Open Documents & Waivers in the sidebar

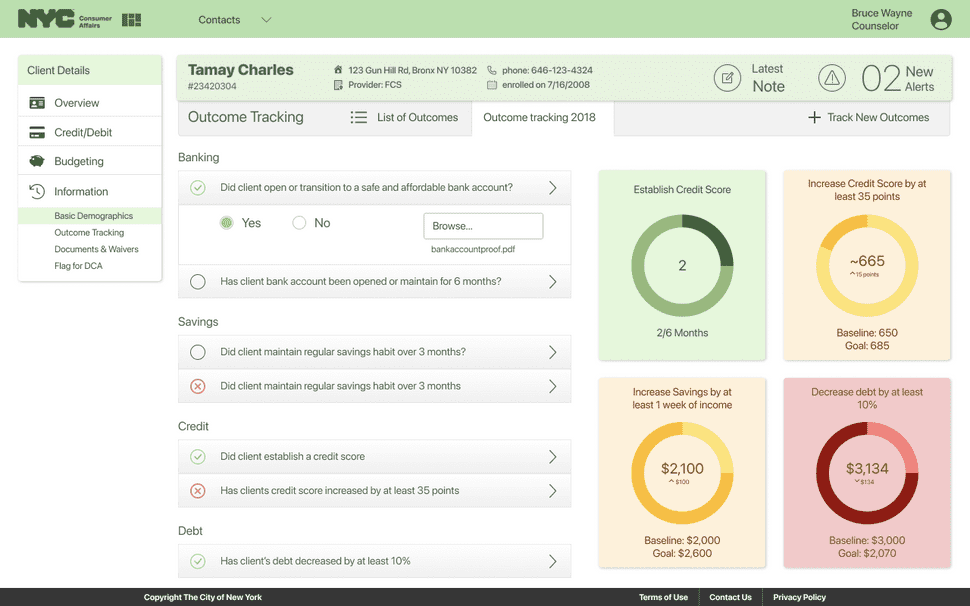pos(97,249)
